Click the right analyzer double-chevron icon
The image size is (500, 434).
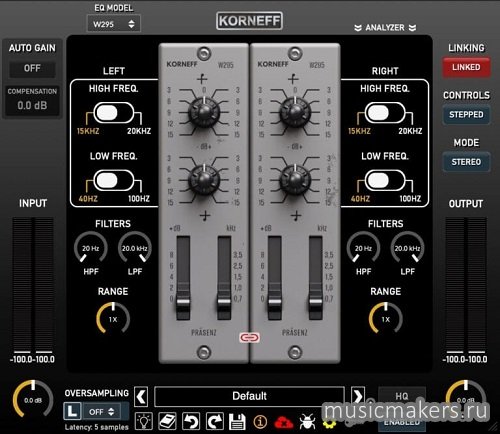(412, 28)
